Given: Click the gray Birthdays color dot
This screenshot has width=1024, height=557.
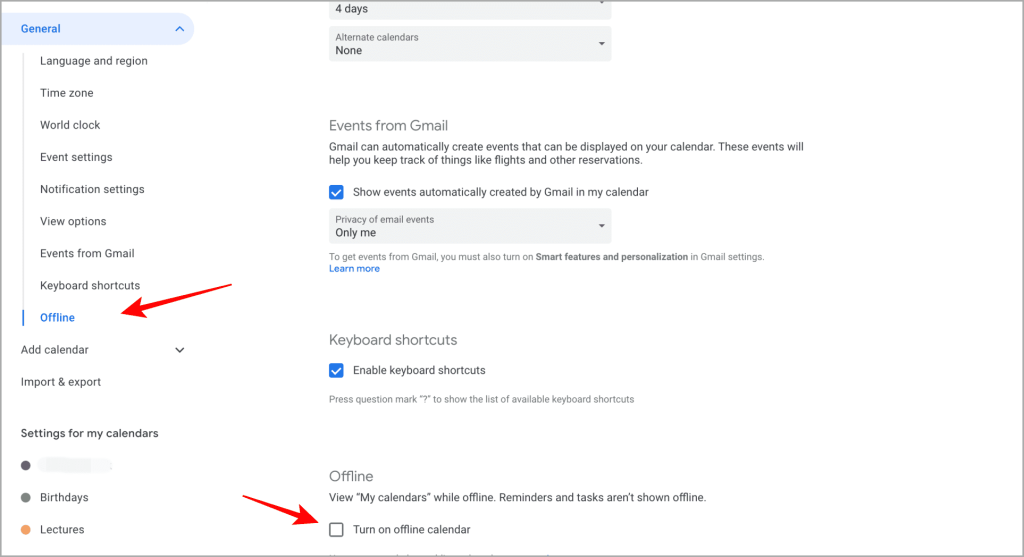Looking at the screenshot, I should point(25,498).
